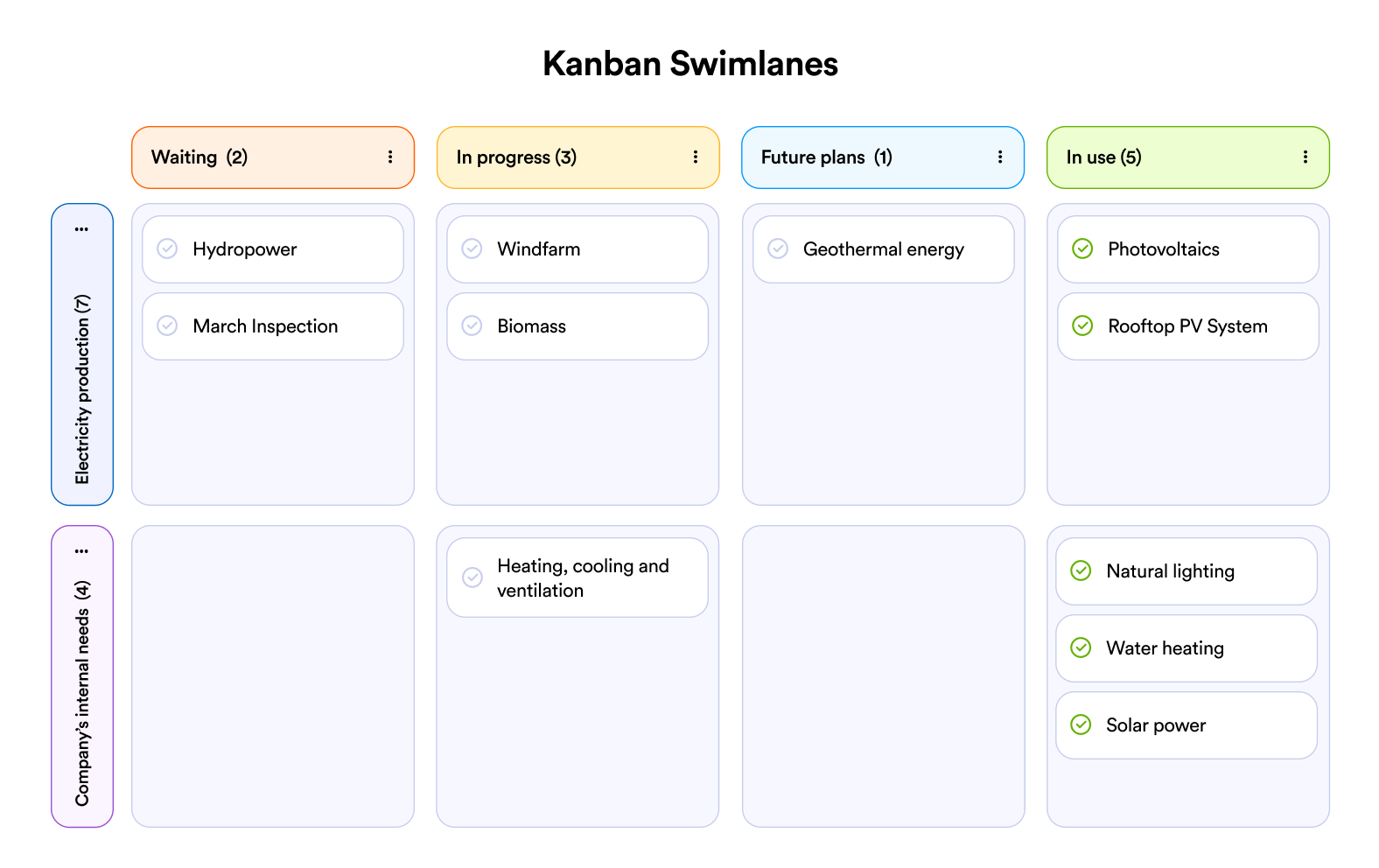Screen dimensions: 1379x868
Task: Collapse the Company's internal needs swimlane label
Action: (82, 693)
